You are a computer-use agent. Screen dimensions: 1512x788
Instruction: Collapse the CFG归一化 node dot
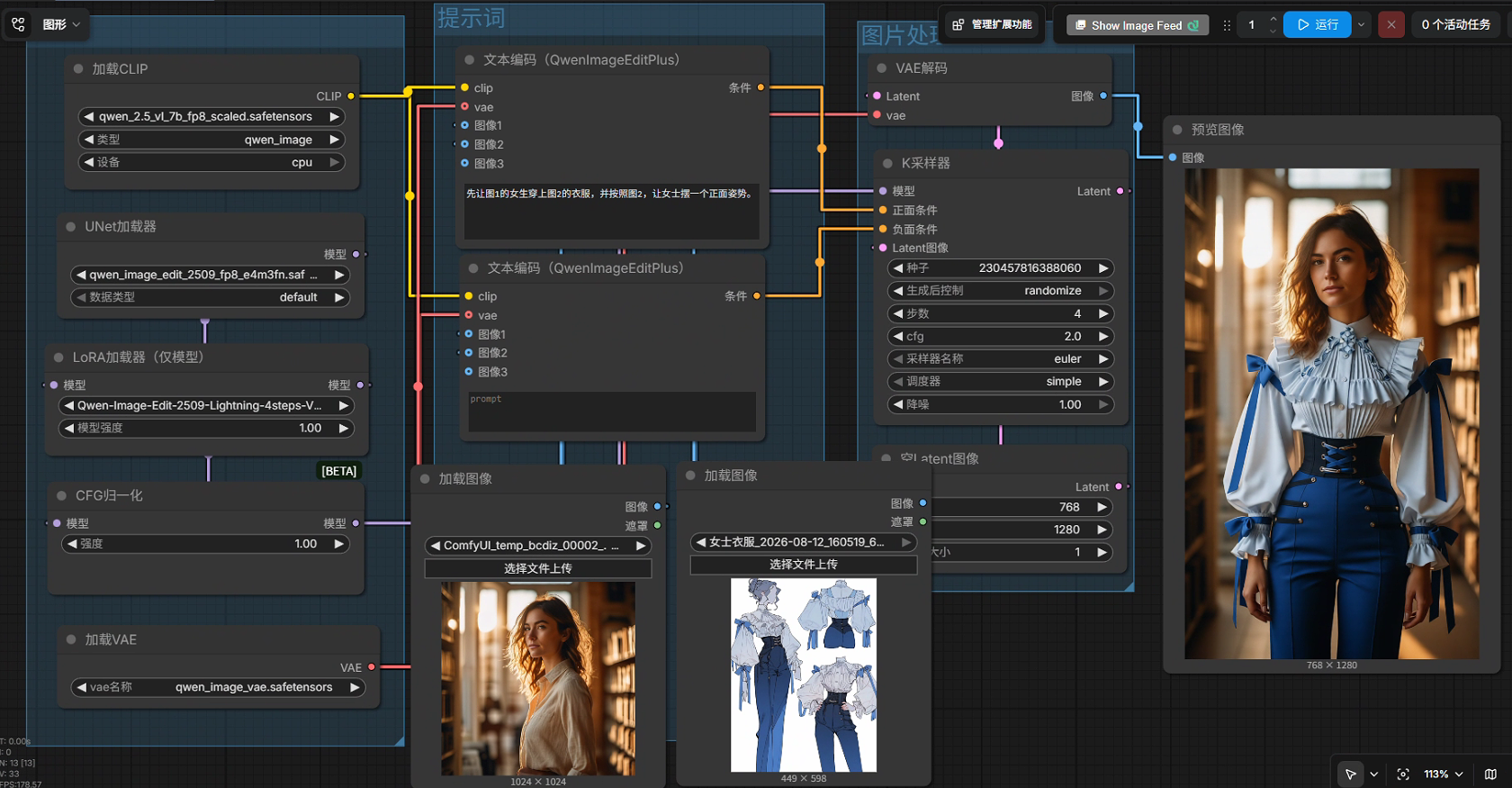point(62,495)
